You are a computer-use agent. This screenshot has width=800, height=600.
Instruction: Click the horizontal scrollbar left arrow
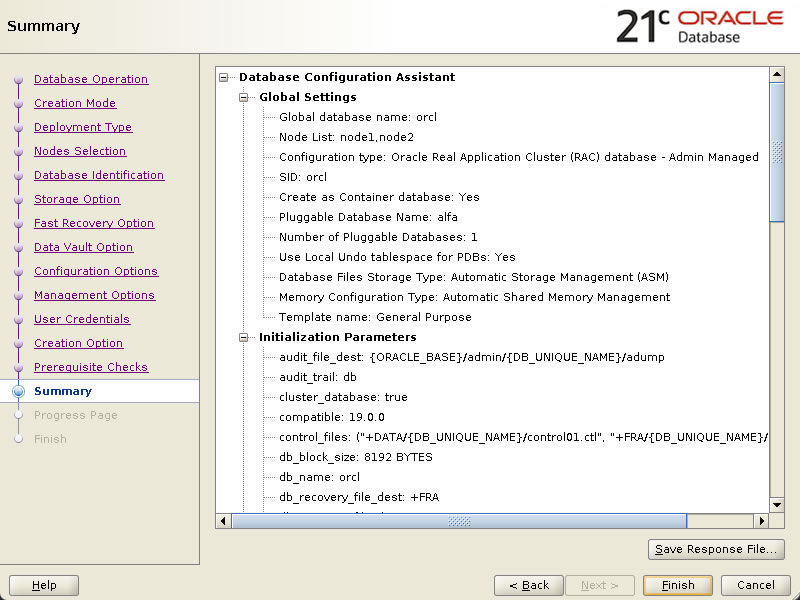pyautogui.click(x=223, y=521)
